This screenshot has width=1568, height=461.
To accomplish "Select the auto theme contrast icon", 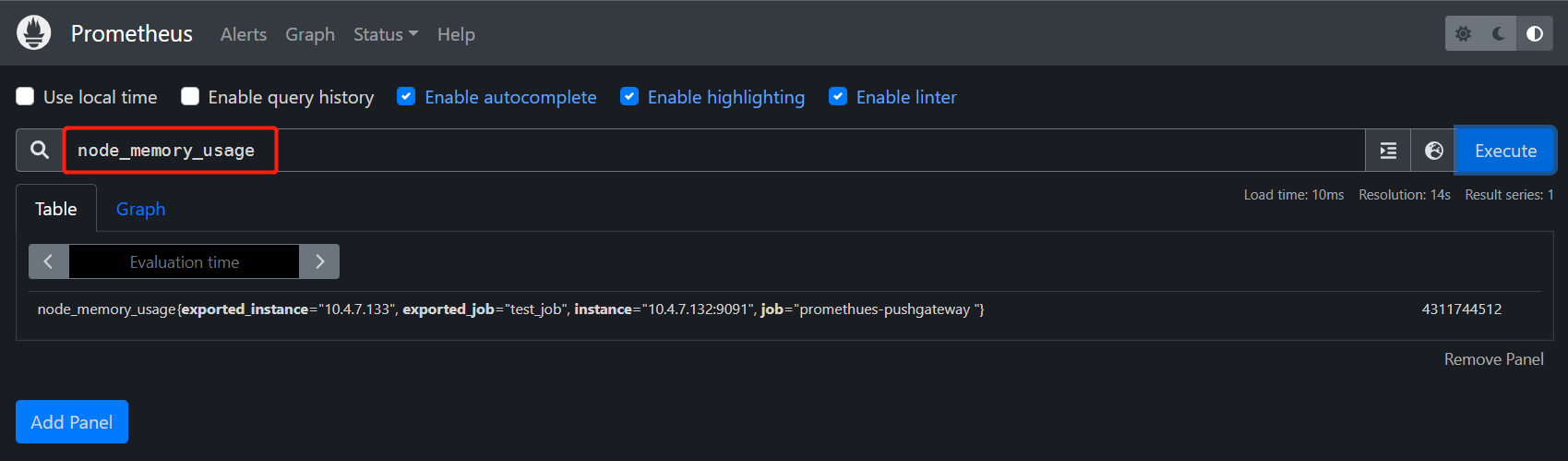I will tap(1534, 34).
